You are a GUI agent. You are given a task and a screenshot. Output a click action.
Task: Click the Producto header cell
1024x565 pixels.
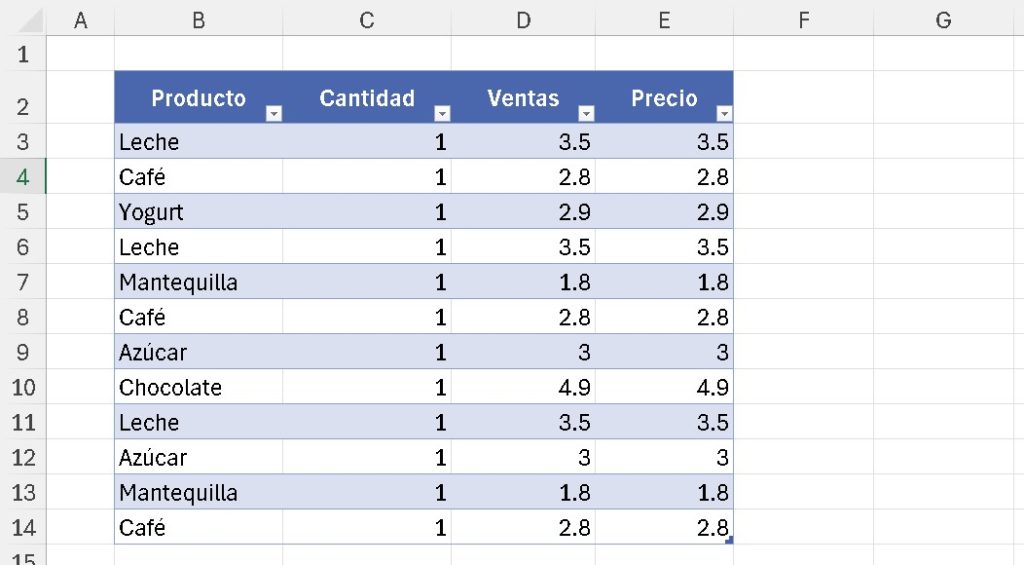click(x=198, y=98)
